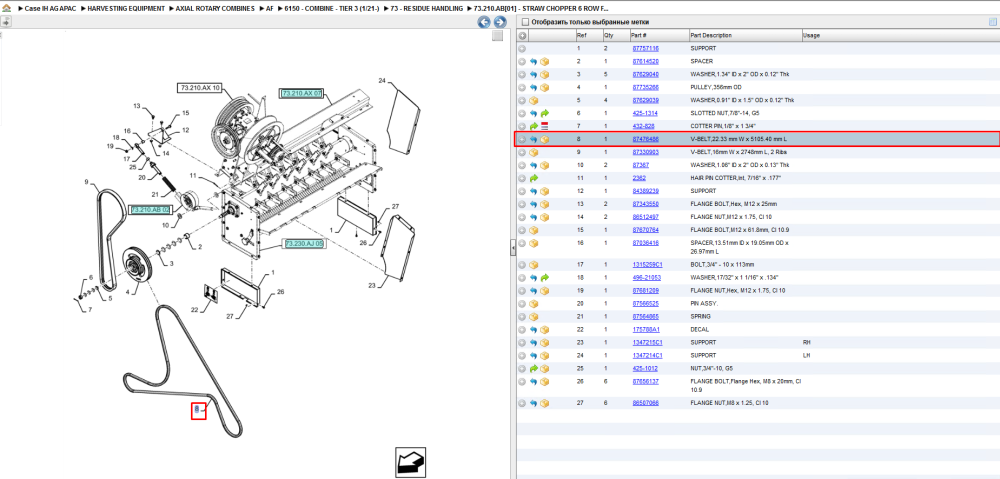Click the box icon for PULLEY,356mm OD row
Viewport: 1000px width, 479px height.
(545, 87)
